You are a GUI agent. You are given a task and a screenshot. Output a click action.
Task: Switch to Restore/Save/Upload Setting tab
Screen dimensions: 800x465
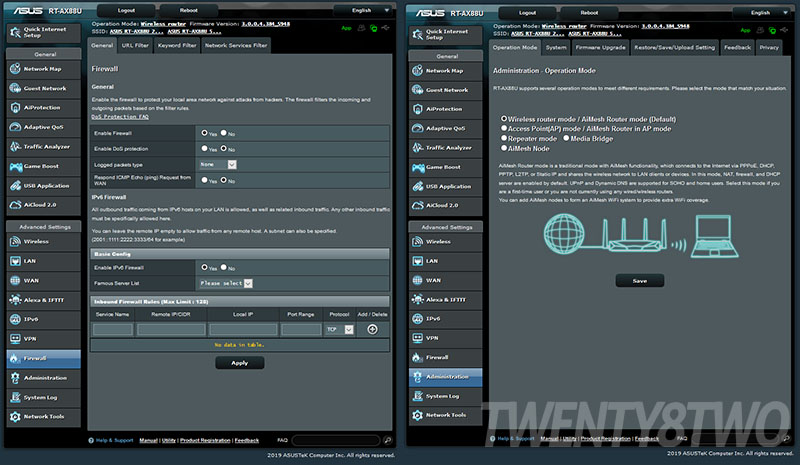(674, 47)
